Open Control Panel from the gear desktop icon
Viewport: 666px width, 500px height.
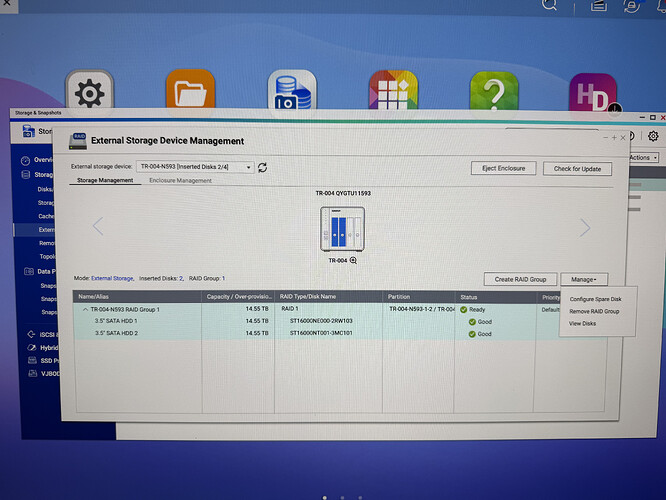(89, 92)
